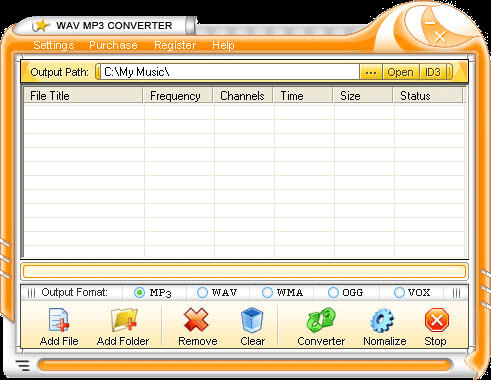Click the ID3 button
The image size is (491, 380).
point(432,72)
